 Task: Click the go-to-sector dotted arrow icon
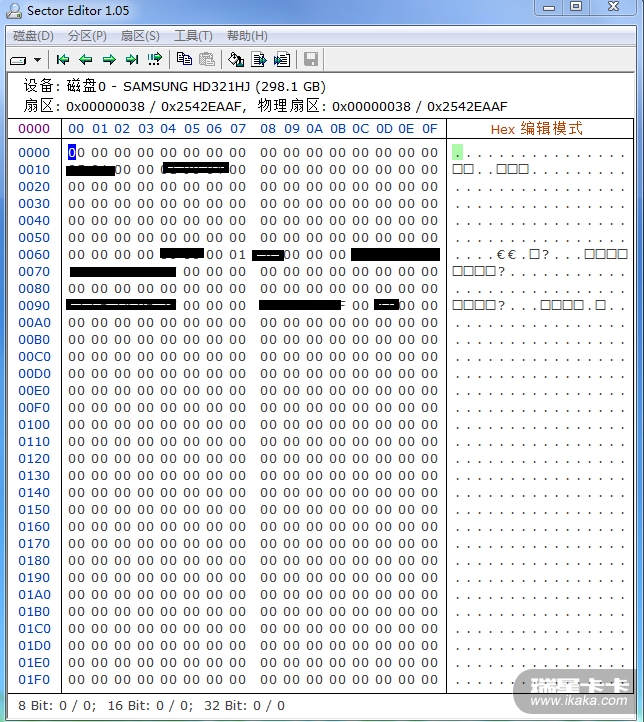pos(155,59)
